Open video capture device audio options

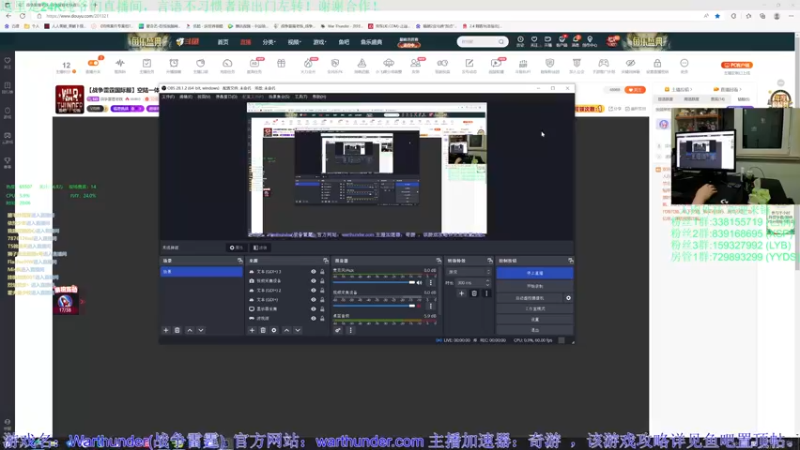431,306
